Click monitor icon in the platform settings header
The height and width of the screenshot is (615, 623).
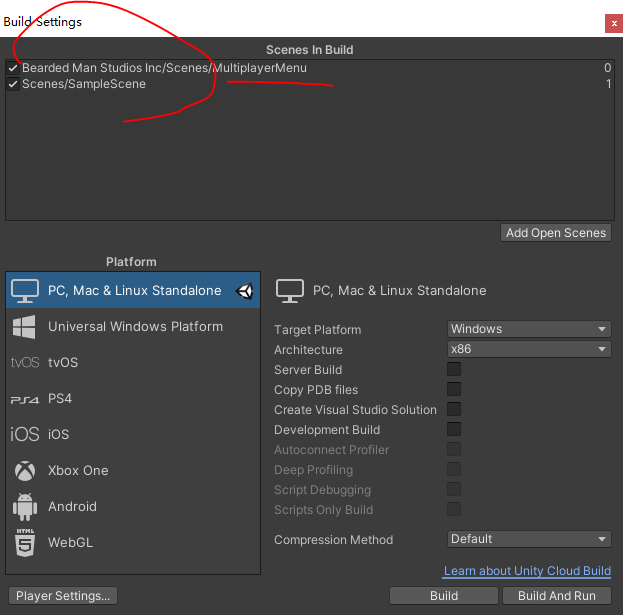(290, 291)
